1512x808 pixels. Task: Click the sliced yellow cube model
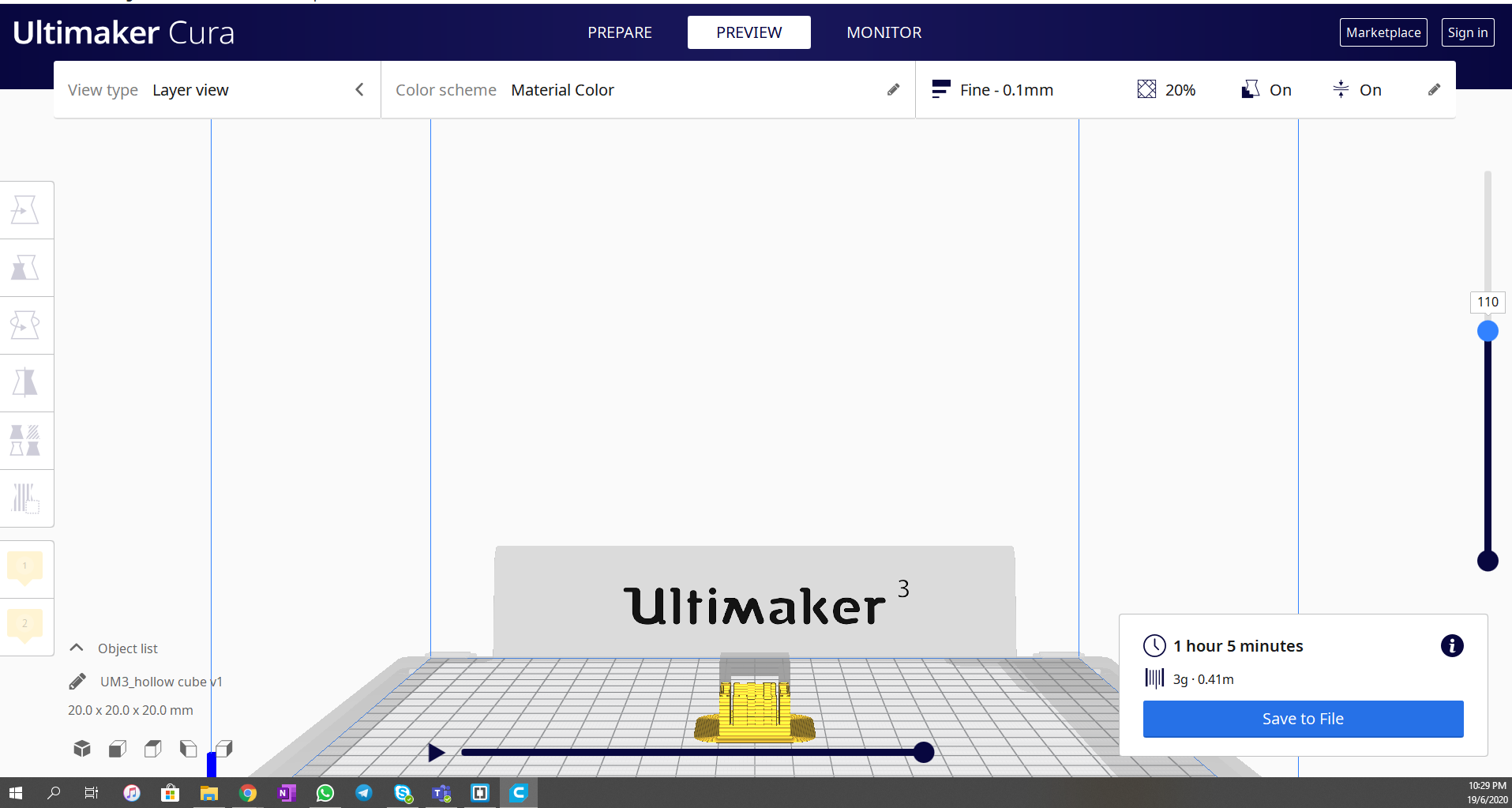[755, 712]
